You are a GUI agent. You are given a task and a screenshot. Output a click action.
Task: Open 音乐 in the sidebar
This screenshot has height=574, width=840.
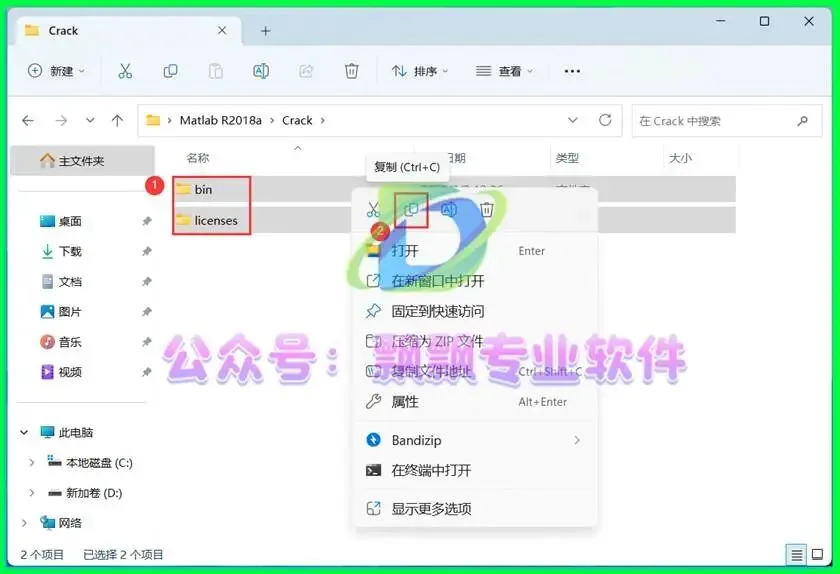[x=70, y=342]
